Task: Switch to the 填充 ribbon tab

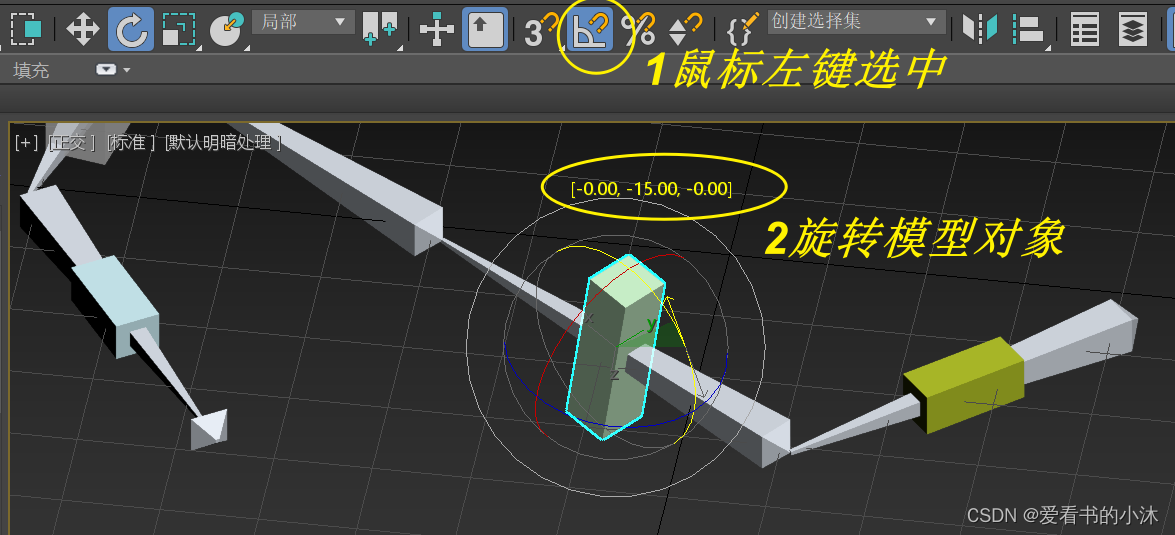Action: coord(31,70)
